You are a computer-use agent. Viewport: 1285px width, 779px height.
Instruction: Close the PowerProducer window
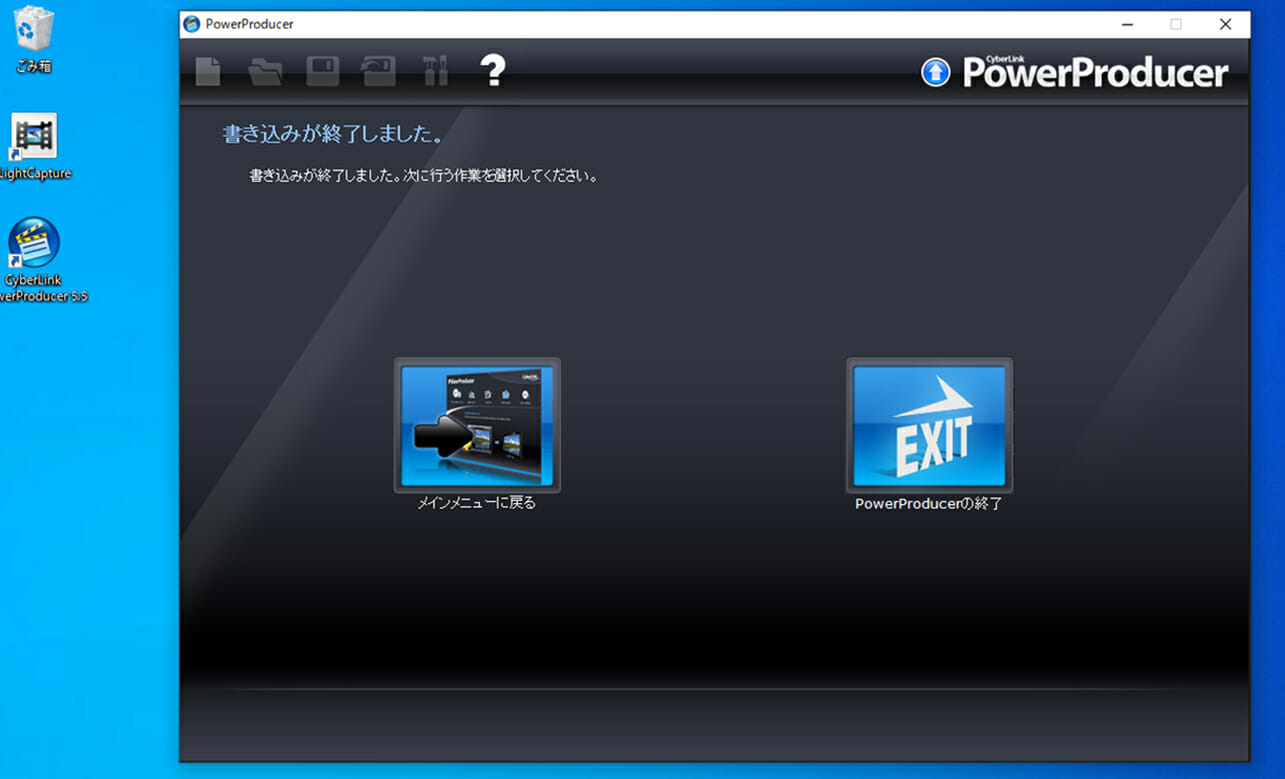(1225, 24)
